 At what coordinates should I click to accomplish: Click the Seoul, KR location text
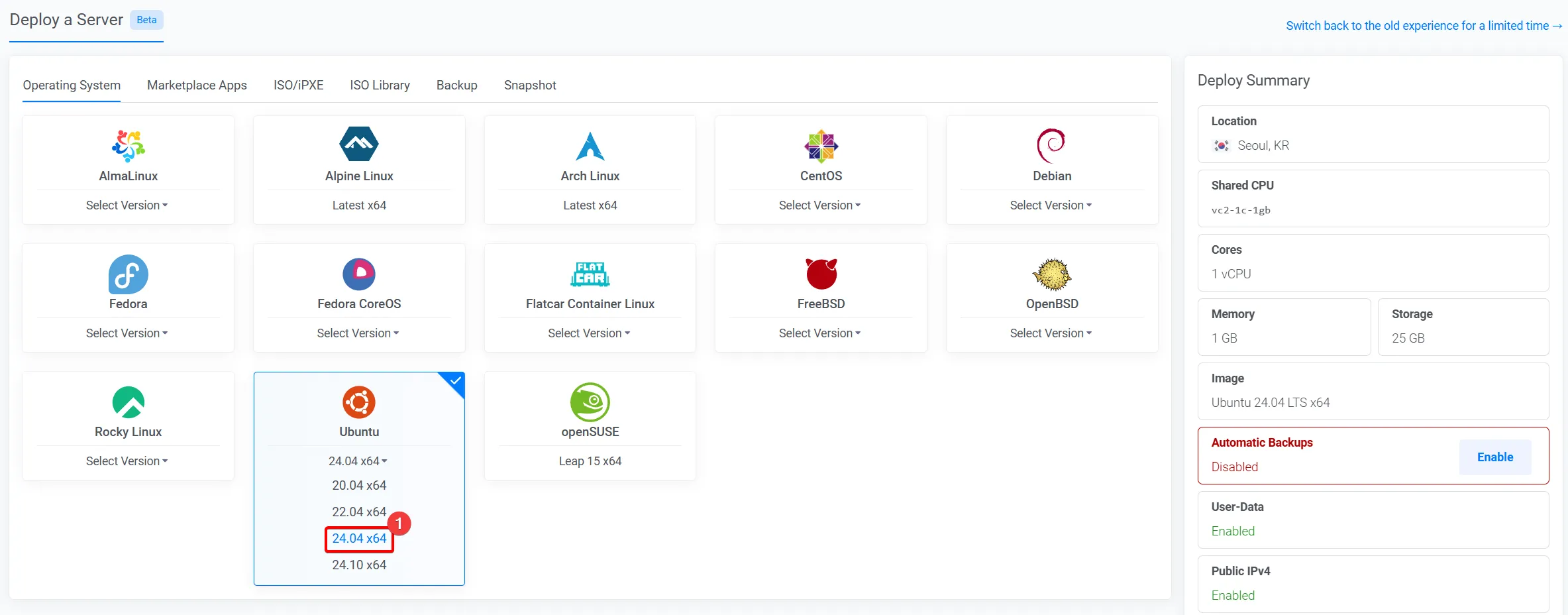click(1263, 146)
